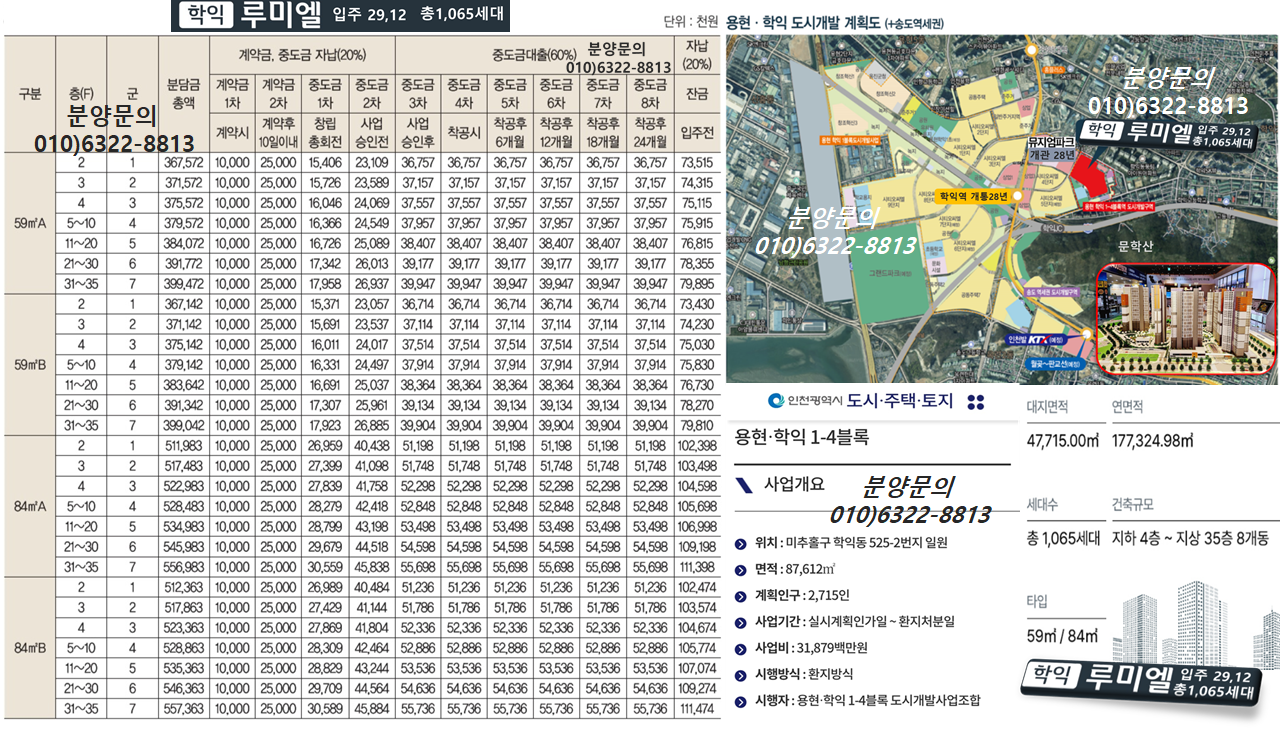Click the 단위 : 천원 unit note
1281x732 pixels.
tap(690, 22)
